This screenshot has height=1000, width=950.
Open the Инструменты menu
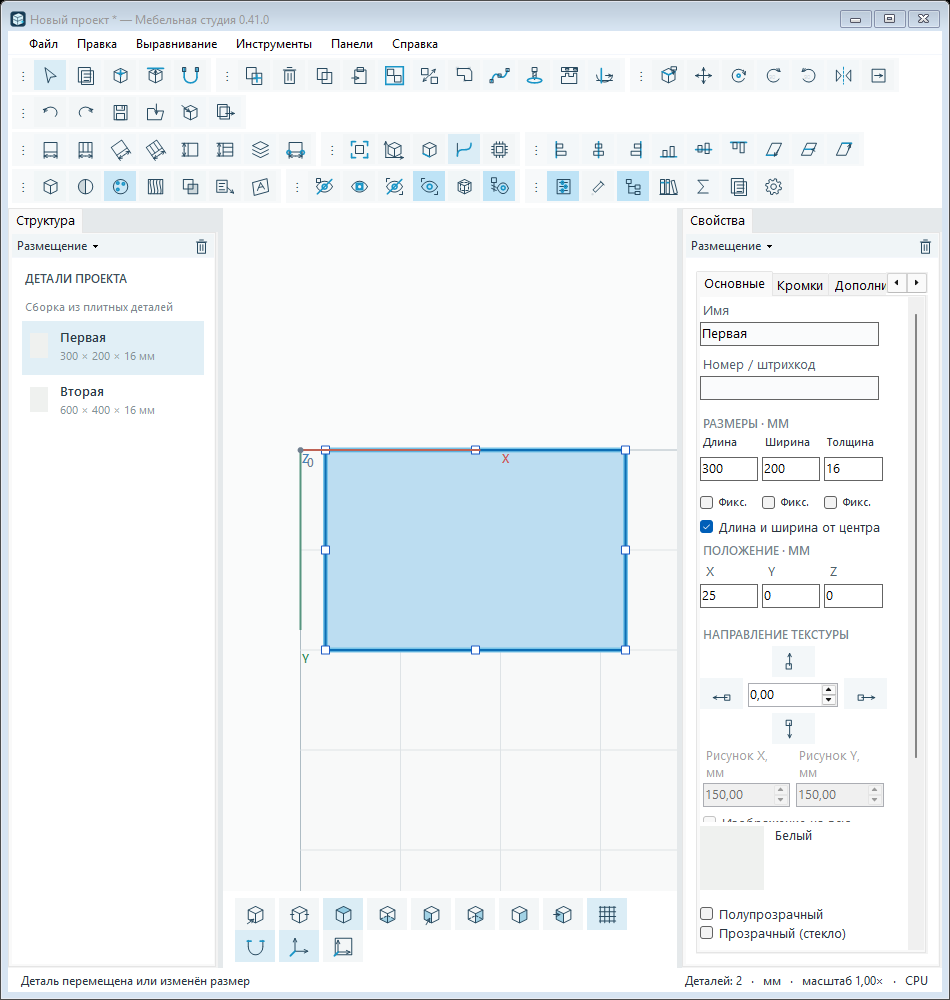click(274, 44)
